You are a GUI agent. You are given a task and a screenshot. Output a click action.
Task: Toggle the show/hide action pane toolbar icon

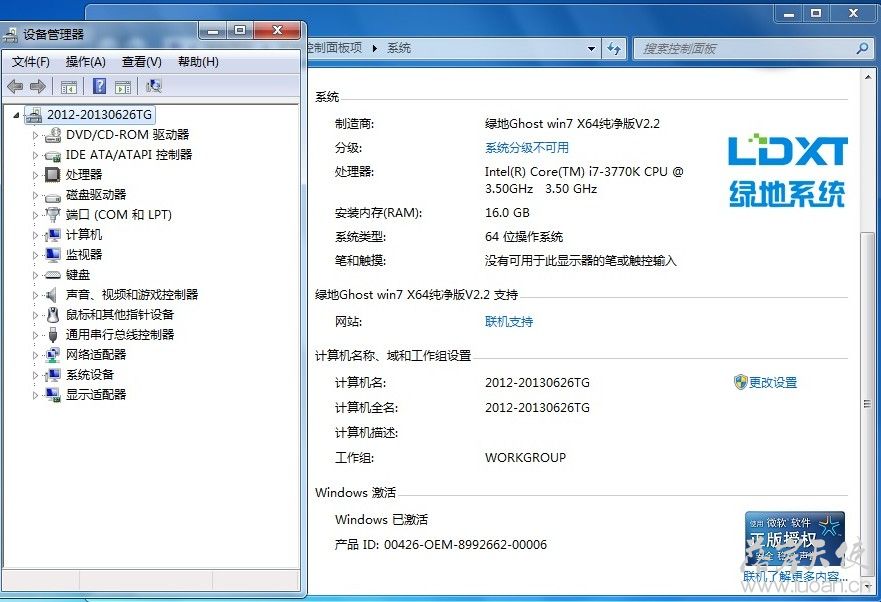(x=122, y=87)
